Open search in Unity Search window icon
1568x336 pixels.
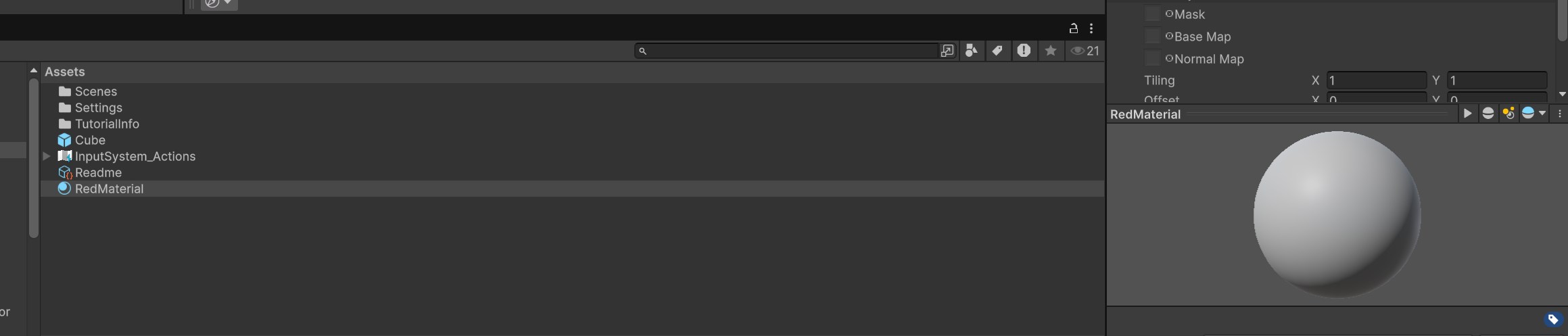[x=947, y=51]
